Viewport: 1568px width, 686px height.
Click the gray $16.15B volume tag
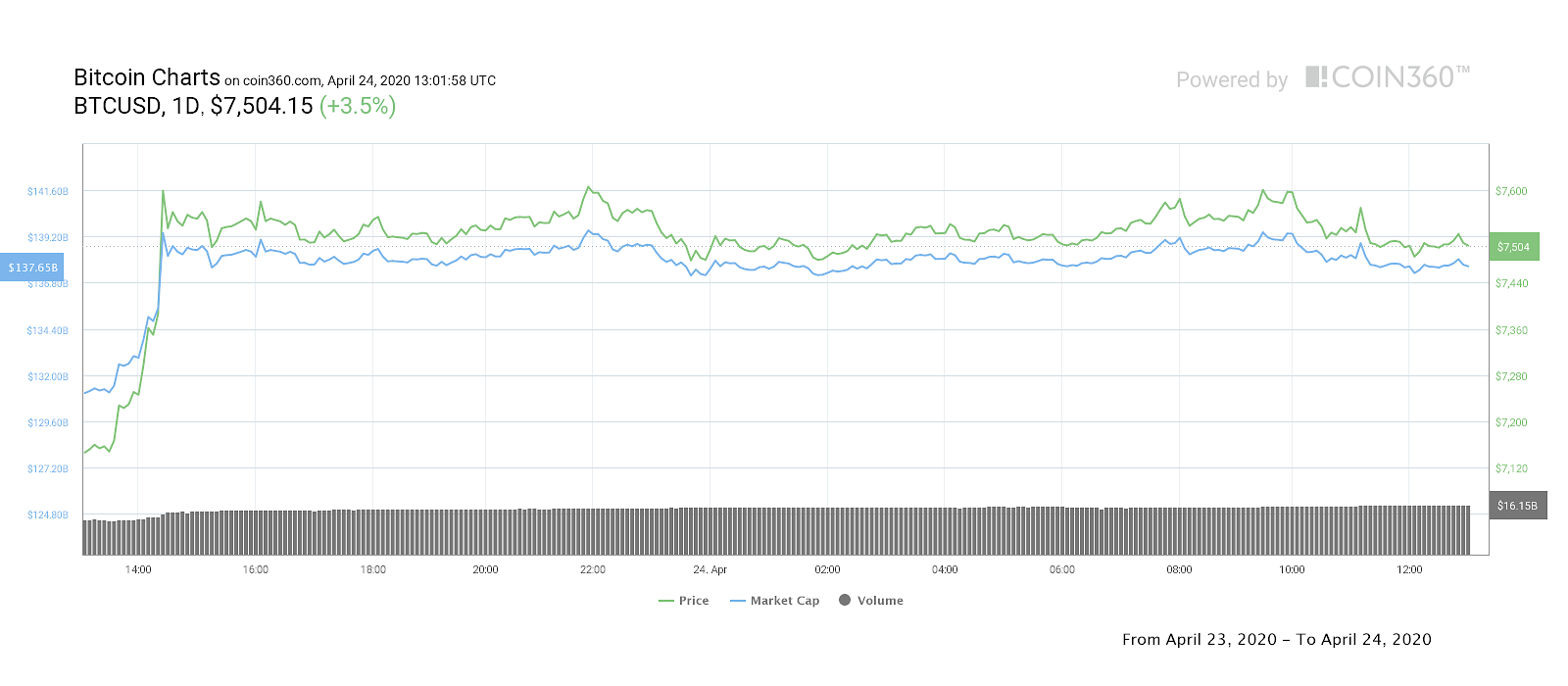[x=1517, y=506]
